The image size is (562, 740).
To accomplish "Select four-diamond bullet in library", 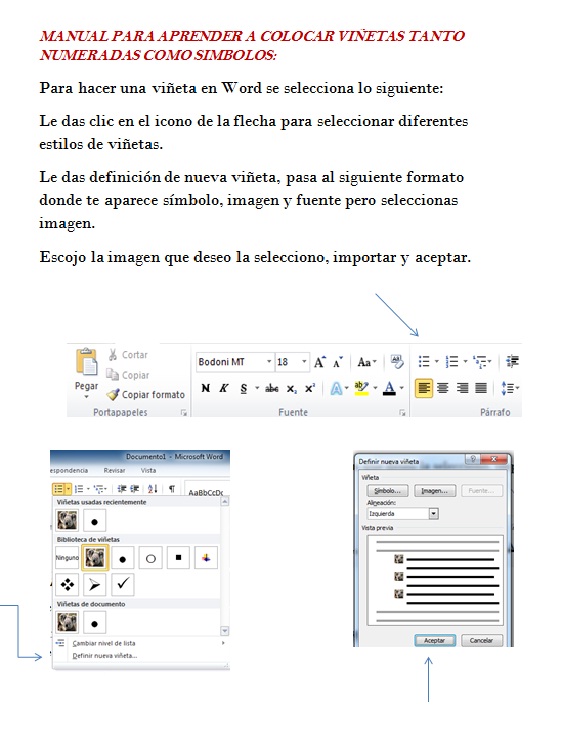I will click(x=67, y=585).
